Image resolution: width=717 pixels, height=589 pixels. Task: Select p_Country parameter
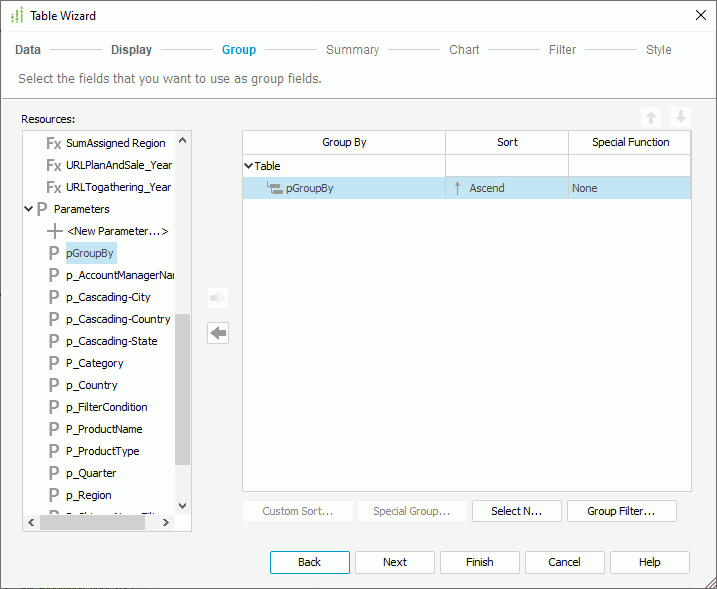[91, 385]
